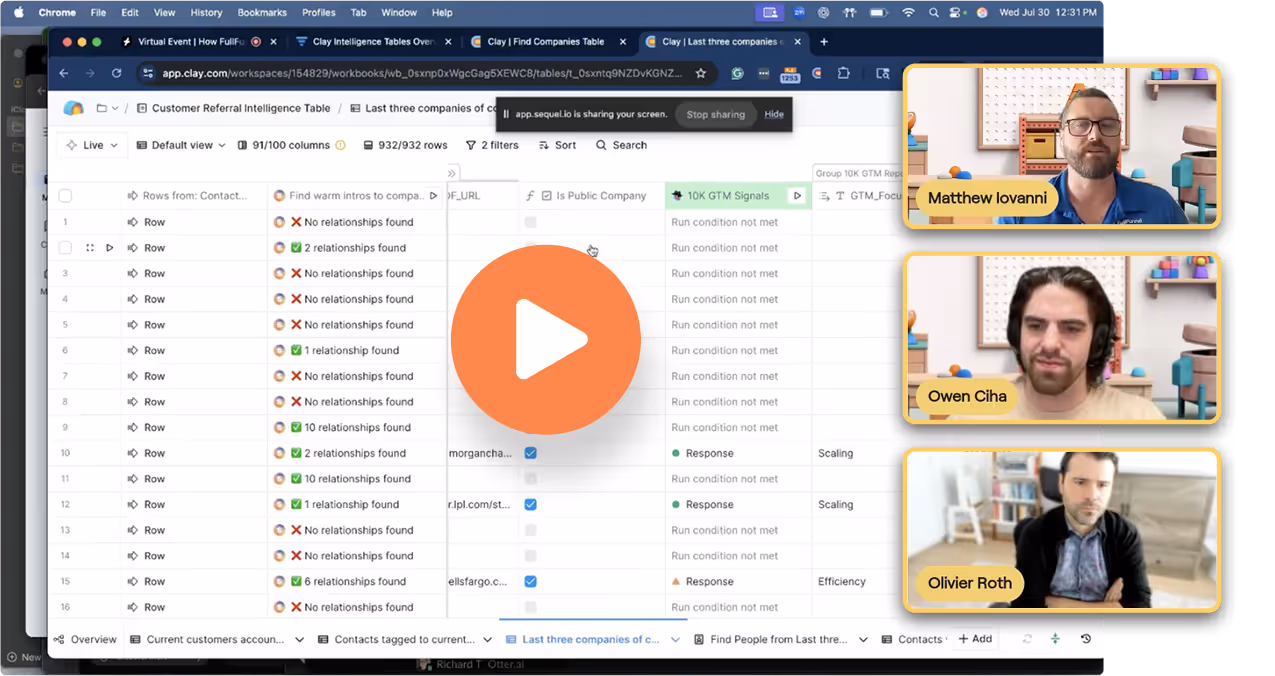Check Is Public Company for row 16

(531, 607)
